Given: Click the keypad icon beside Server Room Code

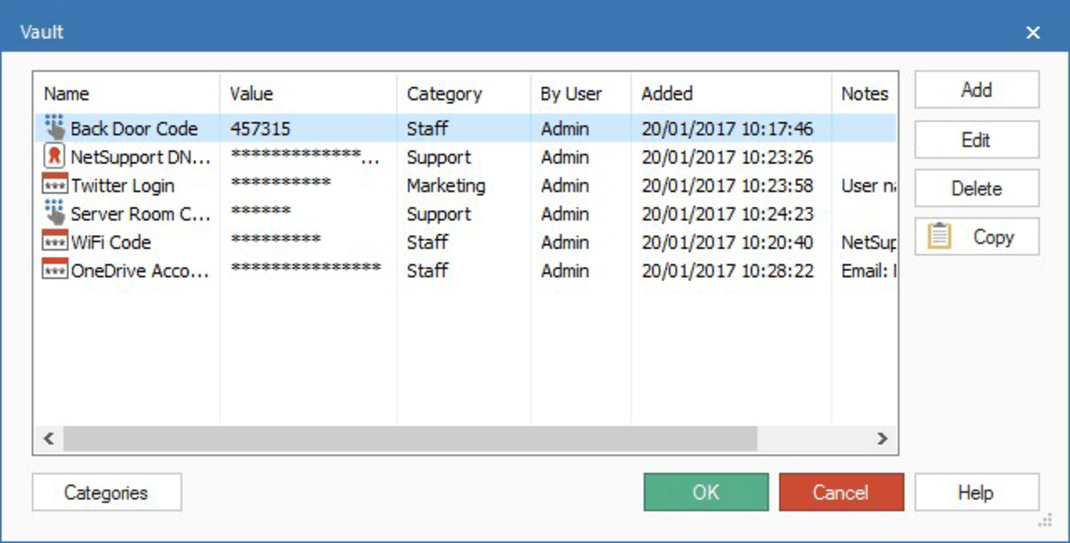Looking at the screenshot, I should 54,214.
